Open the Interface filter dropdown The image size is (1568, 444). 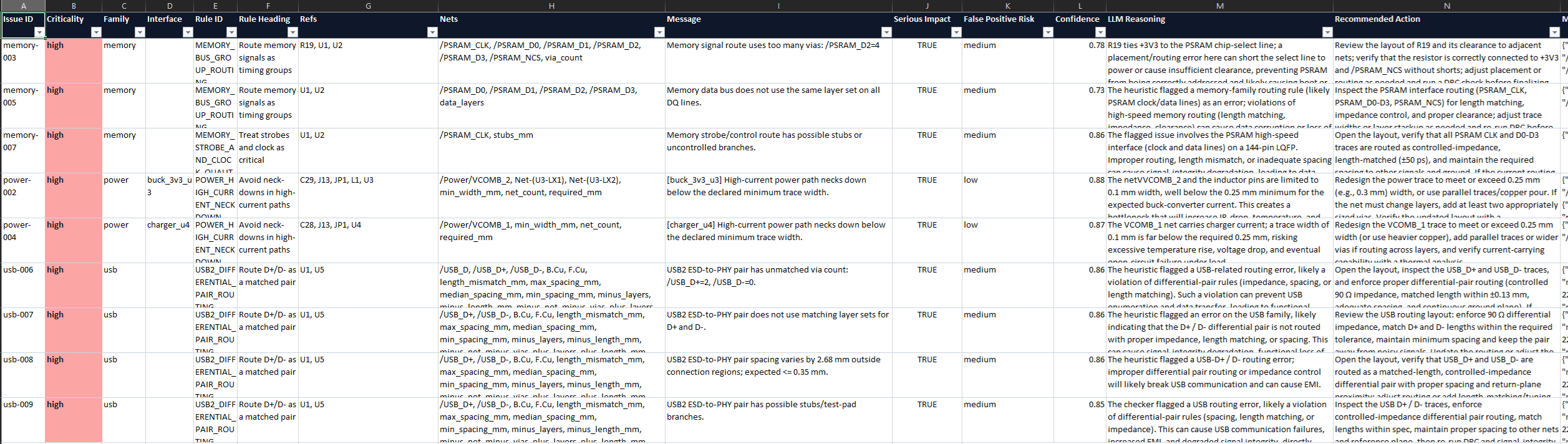pyautogui.click(x=188, y=32)
